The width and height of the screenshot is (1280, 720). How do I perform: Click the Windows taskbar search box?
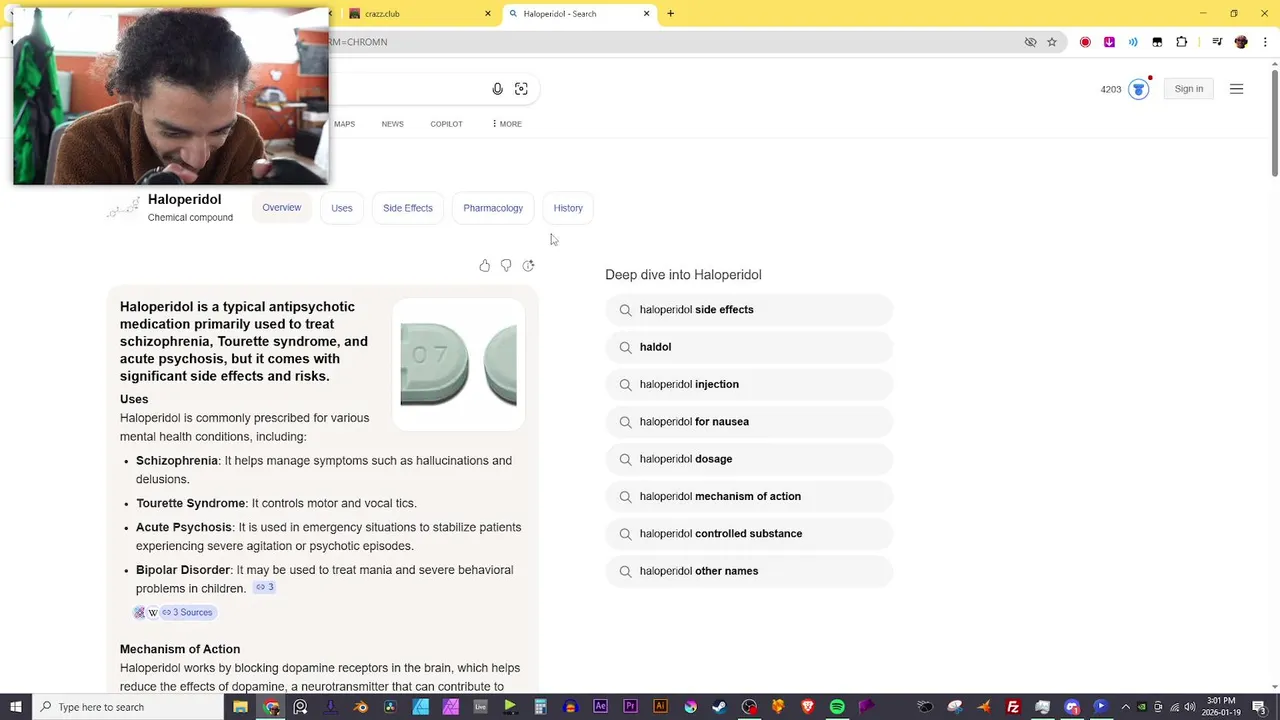coord(127,707)
